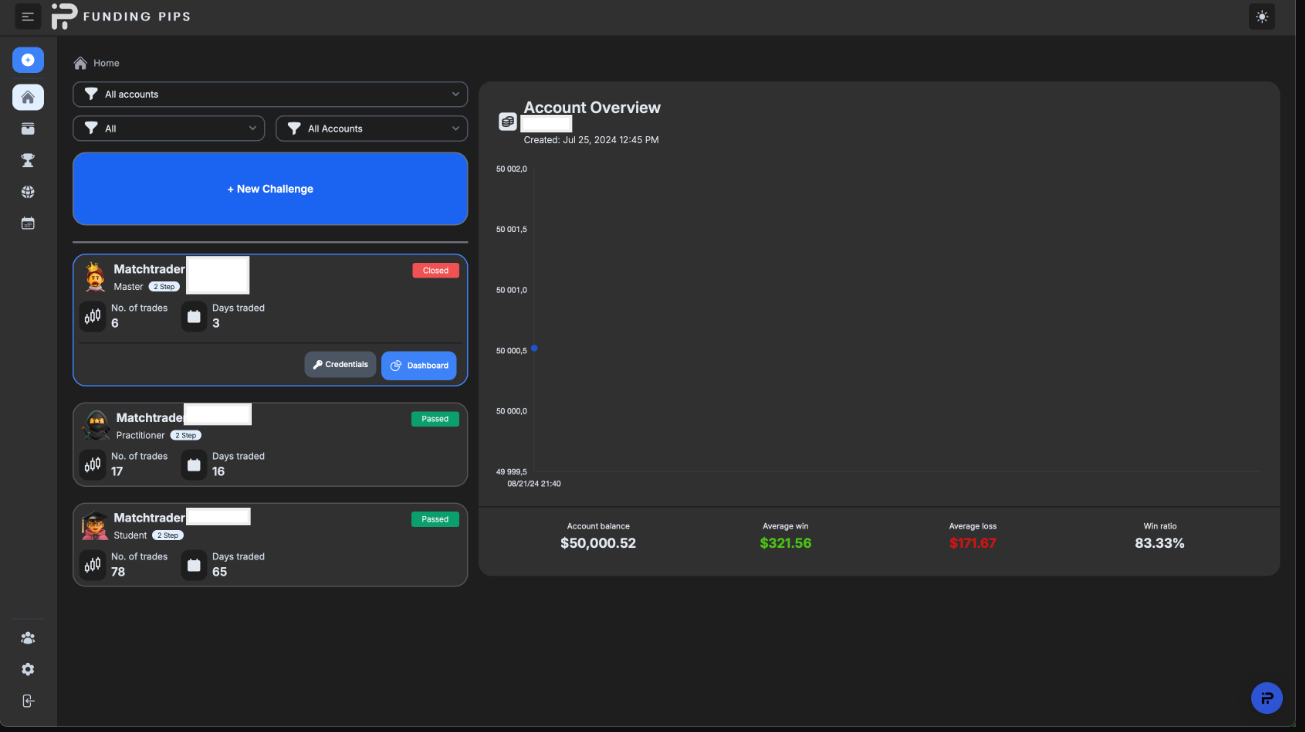The height and width of the screenshot is (732, 1305).
Task: Click the globe icon in sidebar
Action: coord(28,192)
